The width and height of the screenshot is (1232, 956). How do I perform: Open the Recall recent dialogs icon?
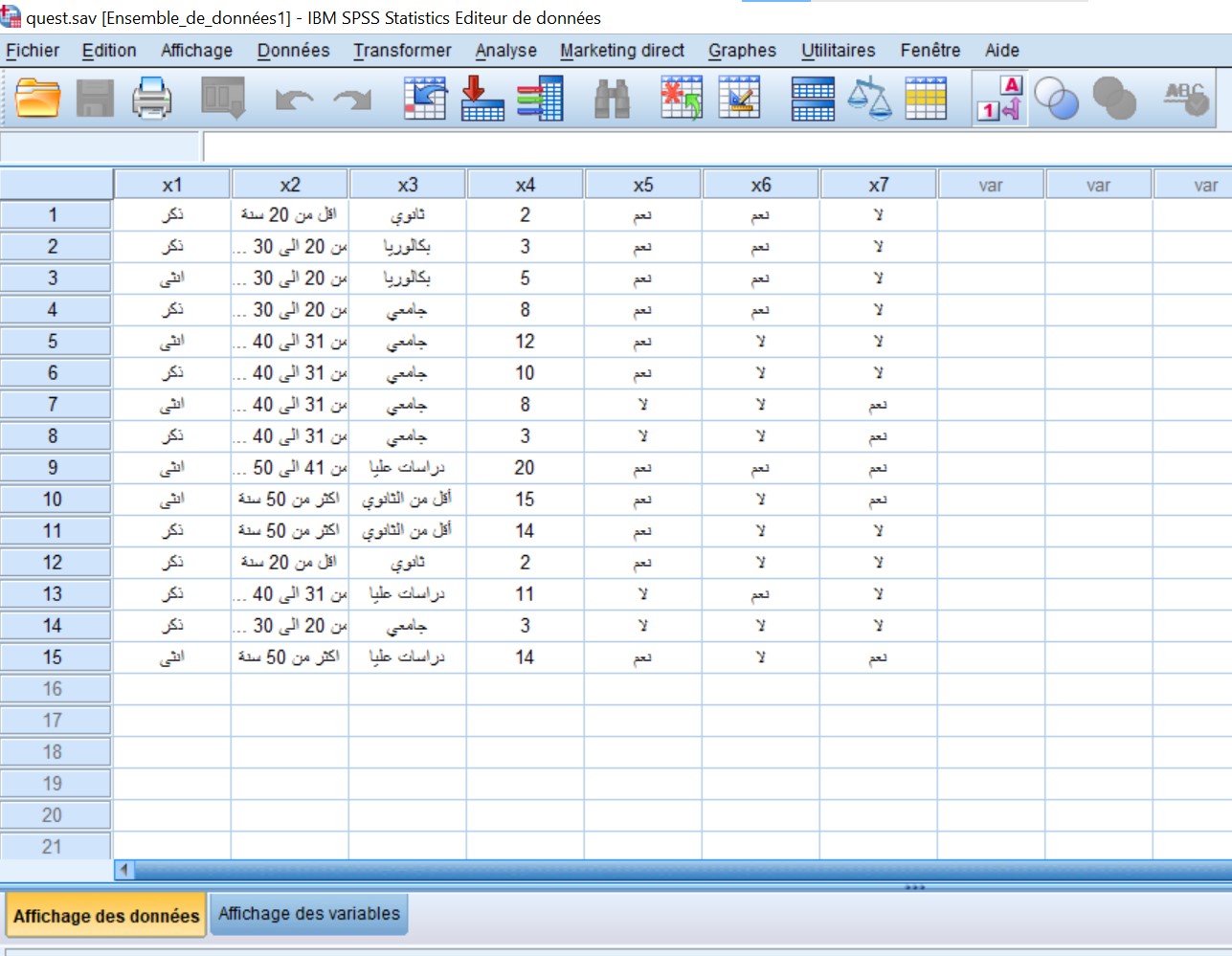click(x=223, y=98)
